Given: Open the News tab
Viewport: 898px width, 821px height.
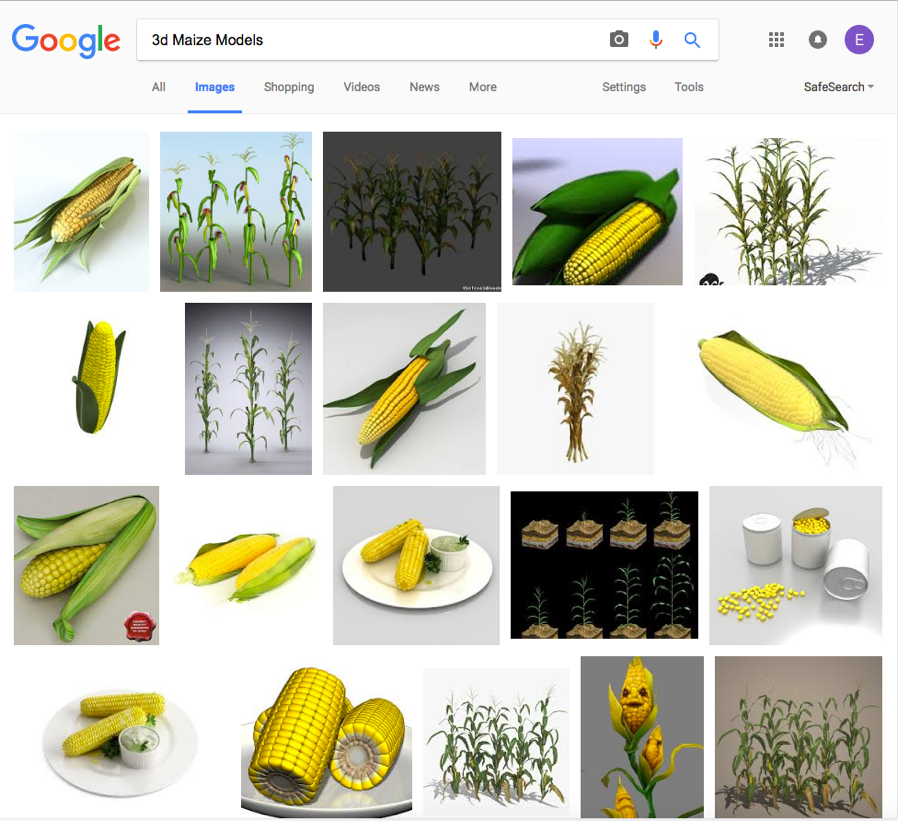Looking at the screenshot, I should tap(424, 87).
